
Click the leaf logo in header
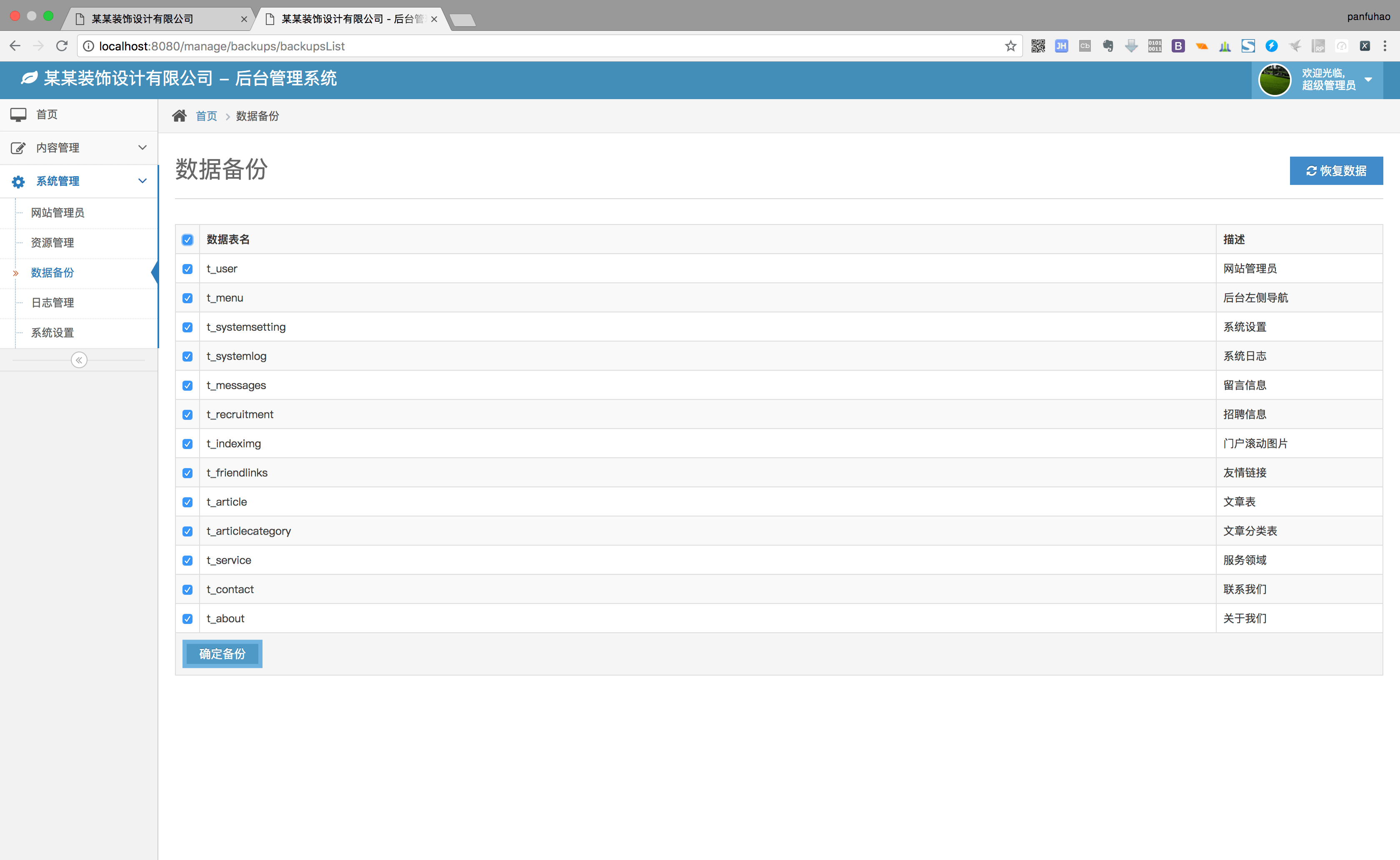pos(28,78)
